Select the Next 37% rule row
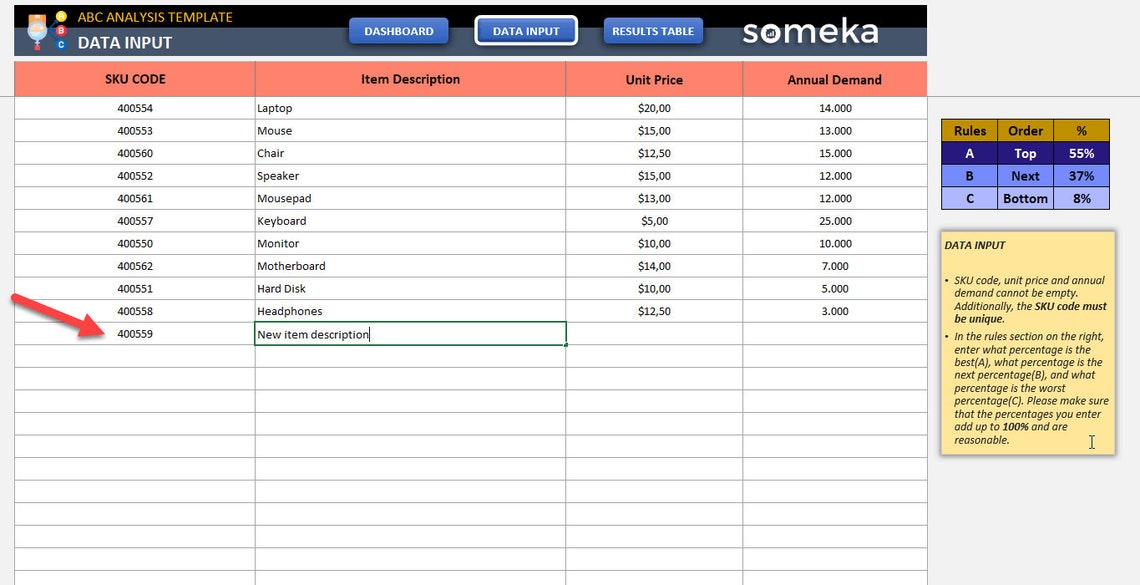The height and width of the screenshot is (585, 1140). [x=1025, y=175]
